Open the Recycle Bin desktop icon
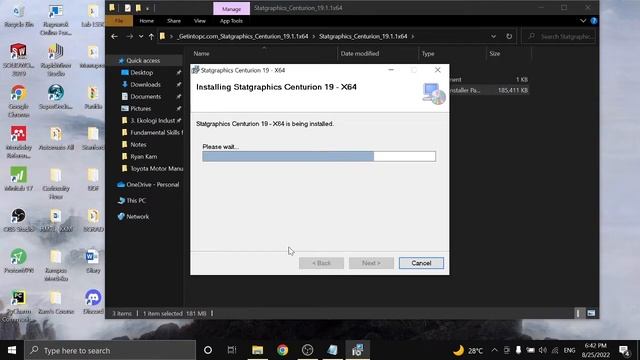Image resolution: width=640 pixels, height=360 pixels. [18, 16]
